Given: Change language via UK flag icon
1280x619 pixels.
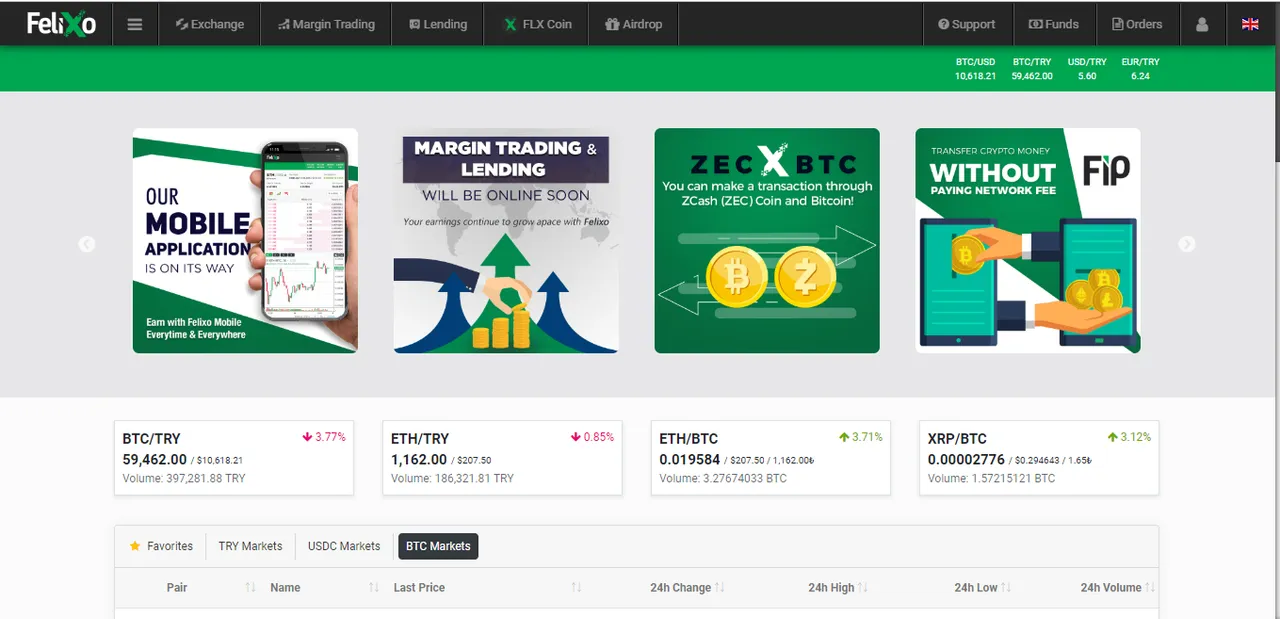Looking at the screenshot, I should click(1250, 24).
